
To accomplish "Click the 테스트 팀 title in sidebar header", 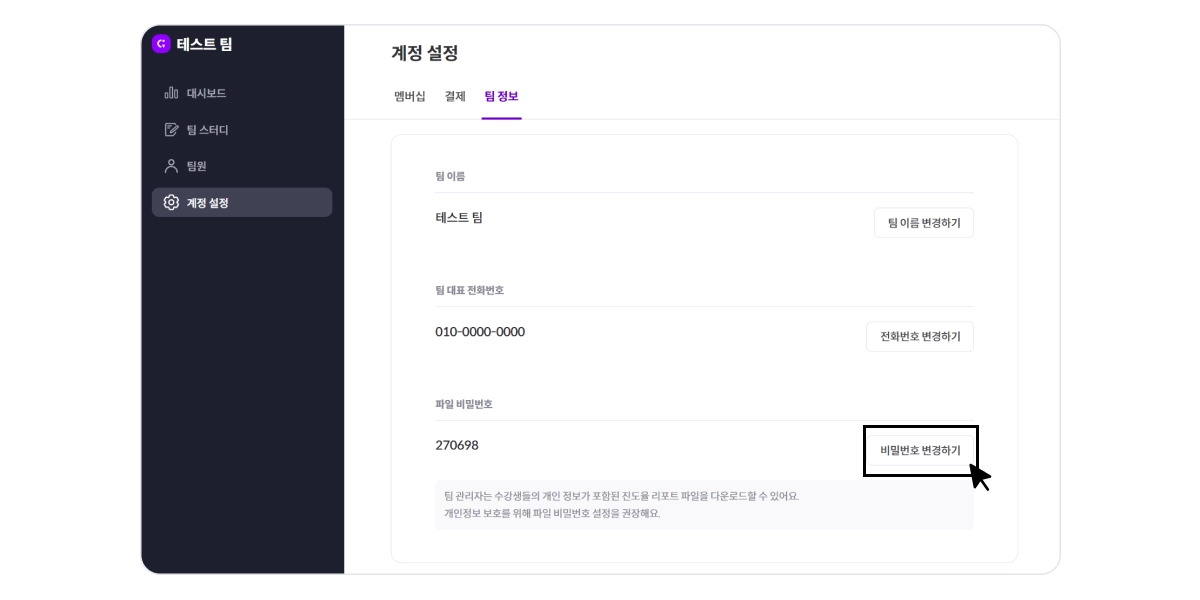I will pyautogui.click(x=205, y=44).
